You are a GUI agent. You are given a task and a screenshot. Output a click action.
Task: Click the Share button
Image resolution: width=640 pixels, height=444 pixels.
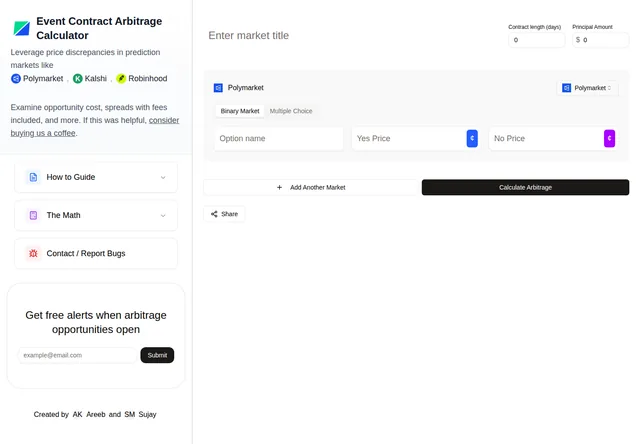[224, 214]
